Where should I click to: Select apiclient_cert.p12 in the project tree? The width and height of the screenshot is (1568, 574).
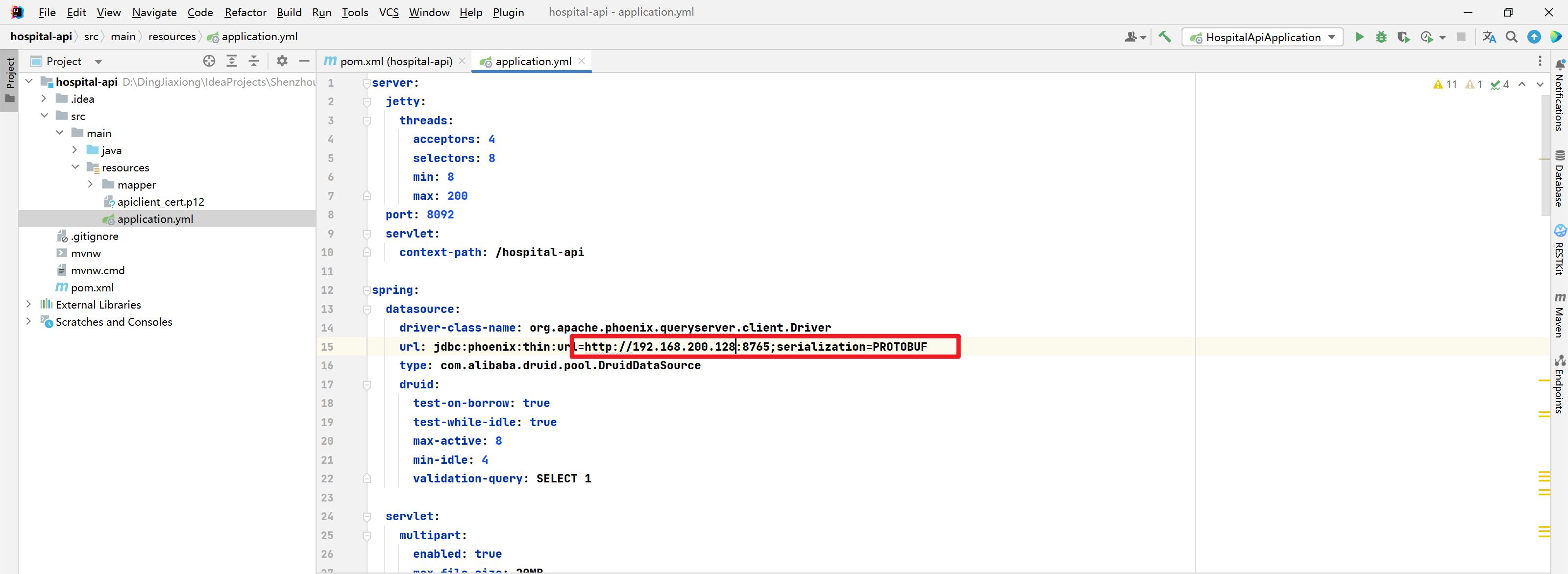tap(161, 201)
